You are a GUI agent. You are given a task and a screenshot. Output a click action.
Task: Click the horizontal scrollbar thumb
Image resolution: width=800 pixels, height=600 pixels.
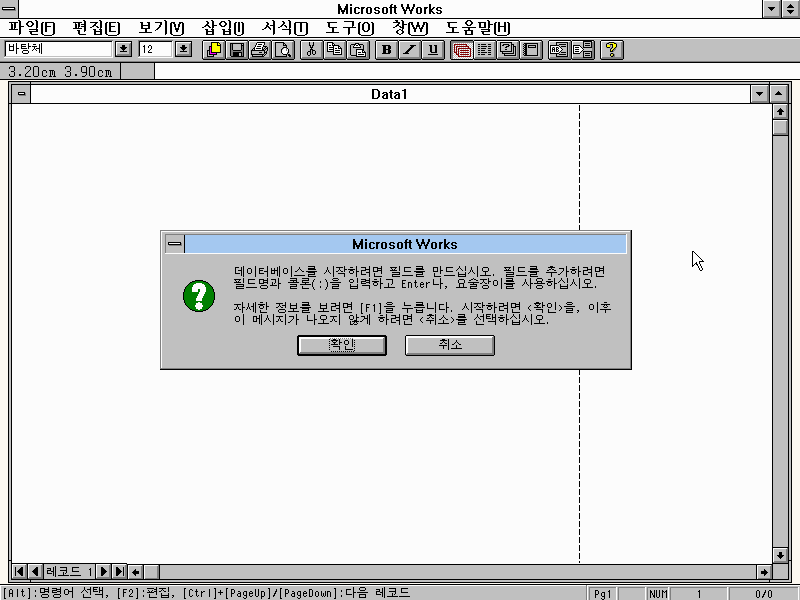(x=152, y=572)
